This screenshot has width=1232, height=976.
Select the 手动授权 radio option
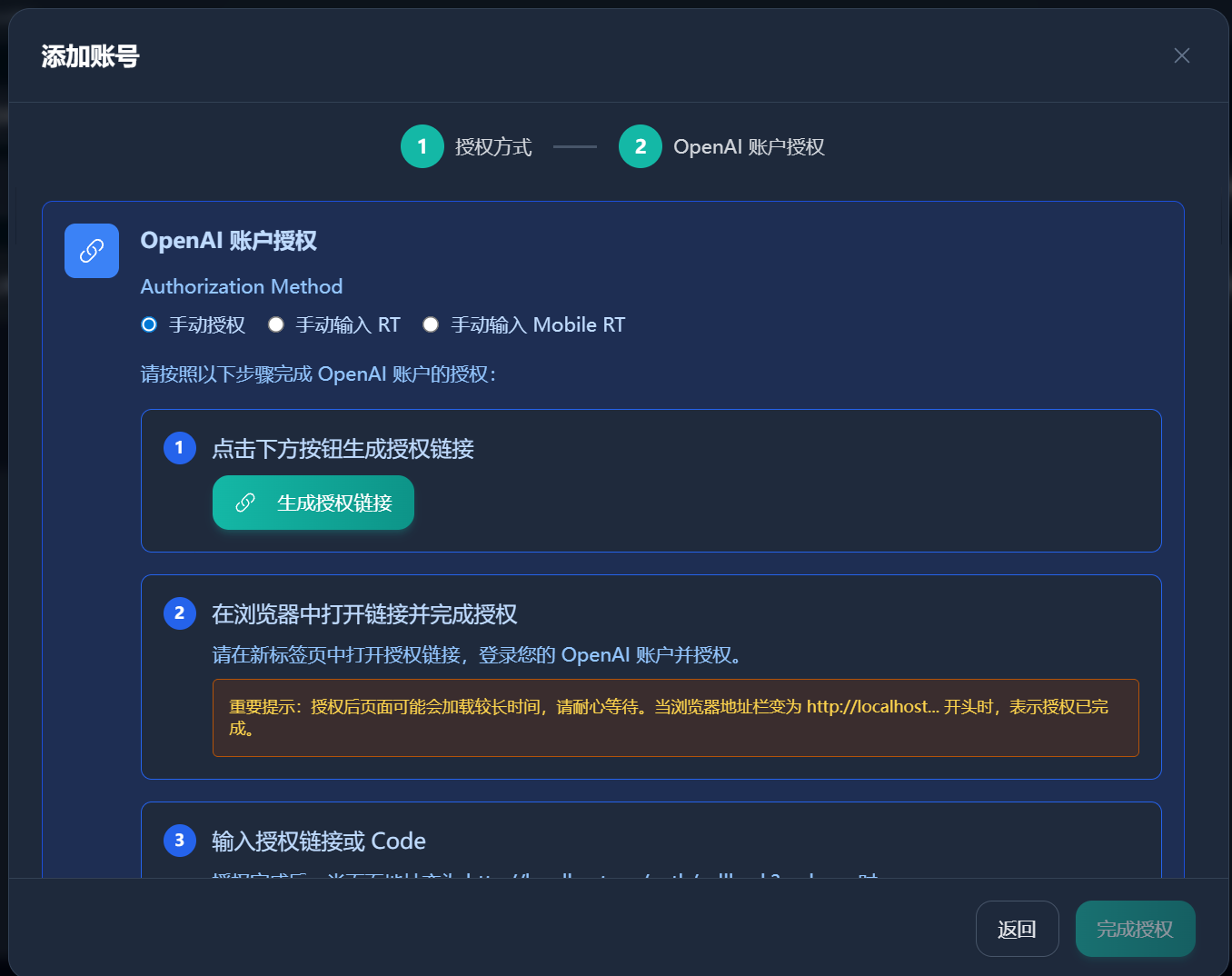tap(149, 324)
